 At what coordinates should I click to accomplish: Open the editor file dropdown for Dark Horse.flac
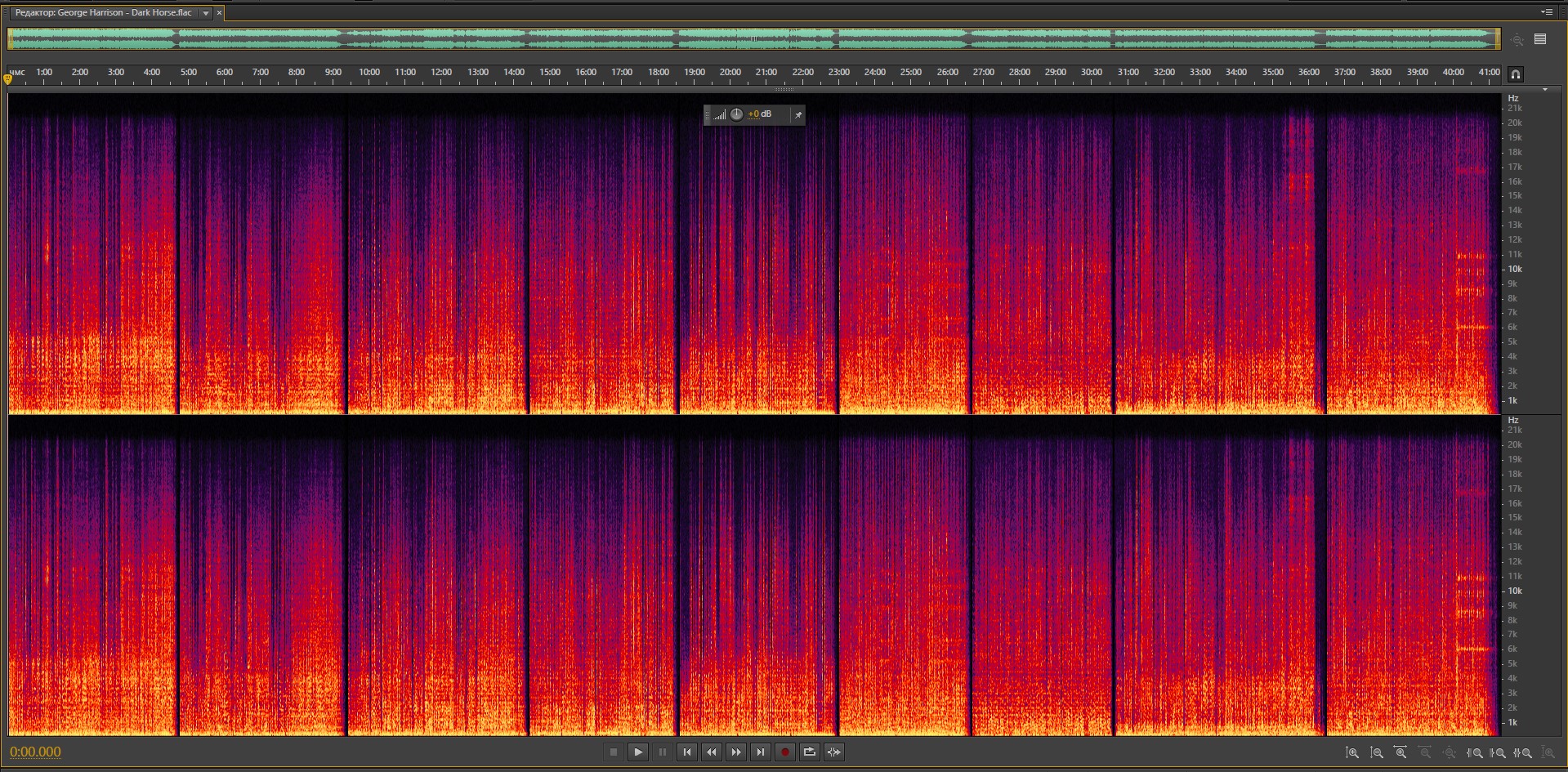click(x=206, y=13)
